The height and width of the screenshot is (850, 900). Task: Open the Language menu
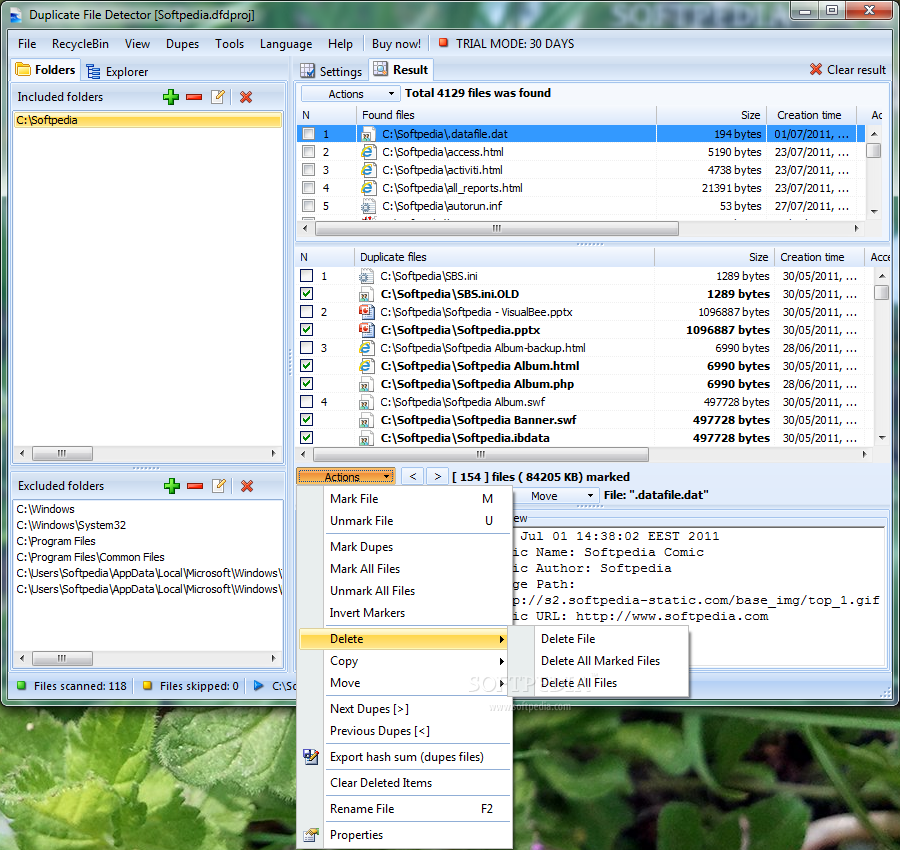[286, 44]
